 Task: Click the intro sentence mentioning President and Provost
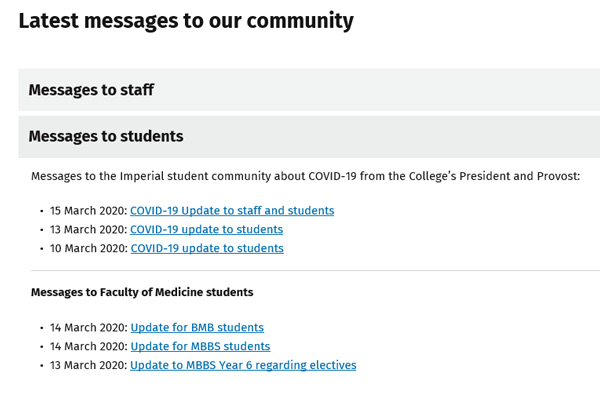pyautogui.click(x=305, y=176)
